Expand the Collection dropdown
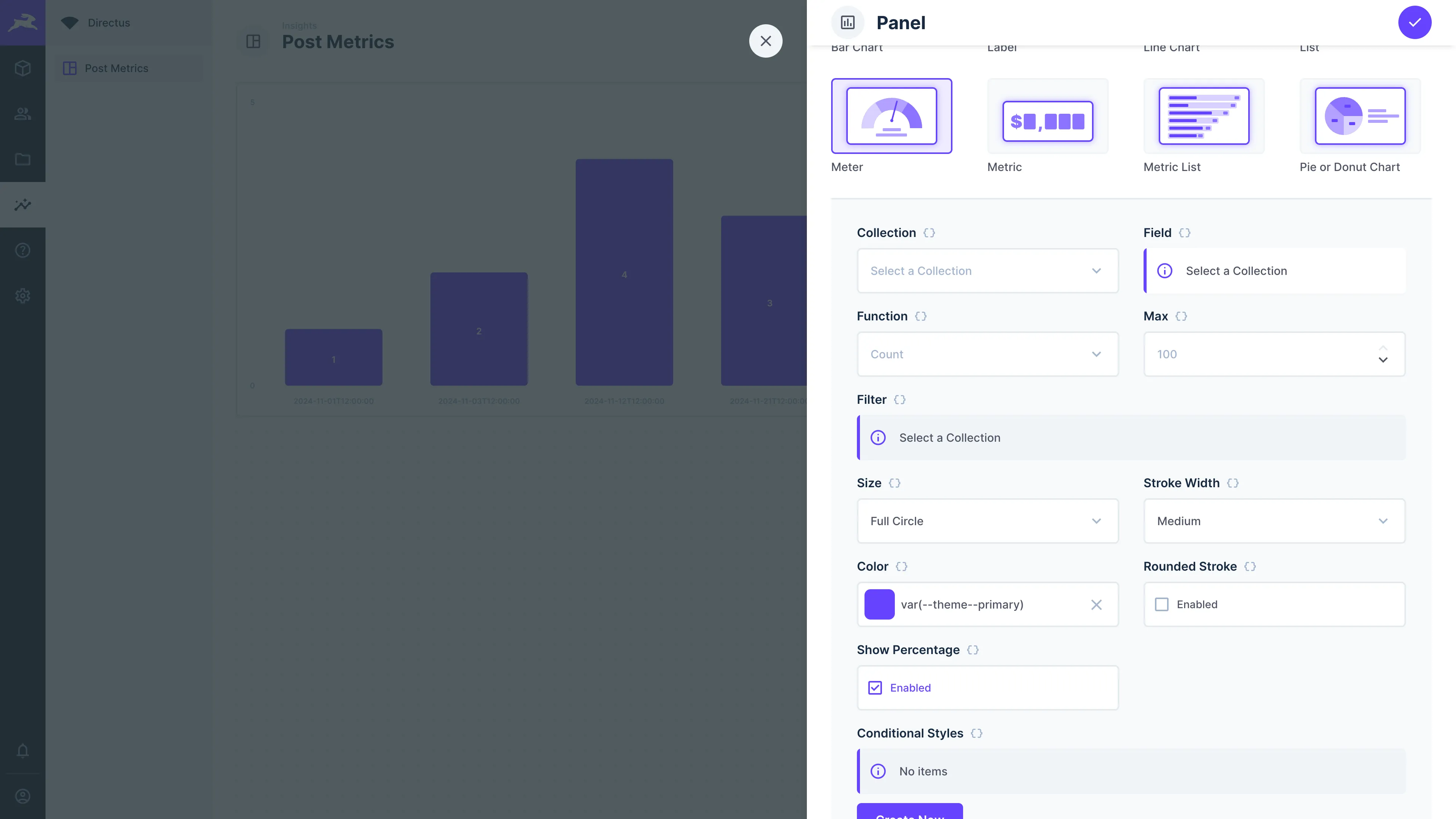1456x819 pixels. coord(987,270)
